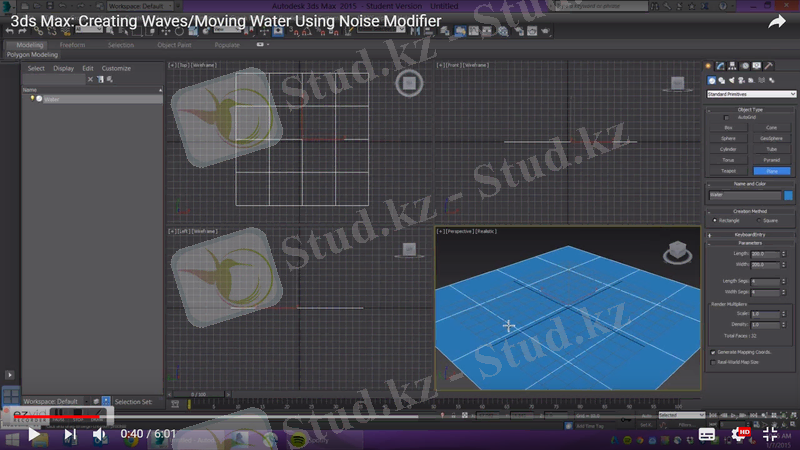Toggle visibility bulb of Water object
Screen dimensions: 800x450
[32, 98]
